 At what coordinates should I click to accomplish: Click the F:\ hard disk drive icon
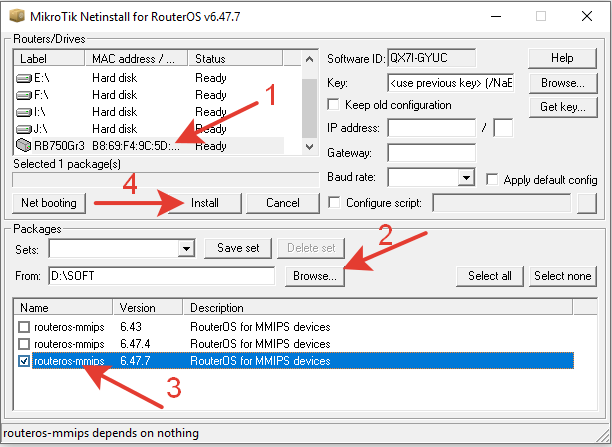pyautogui.click(x=24, y=95)
